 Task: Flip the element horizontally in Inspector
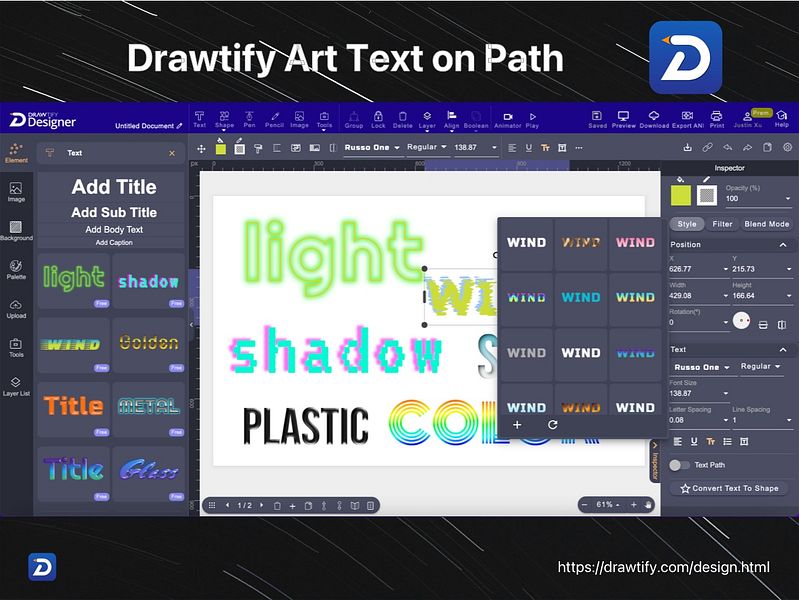[782, 324]
